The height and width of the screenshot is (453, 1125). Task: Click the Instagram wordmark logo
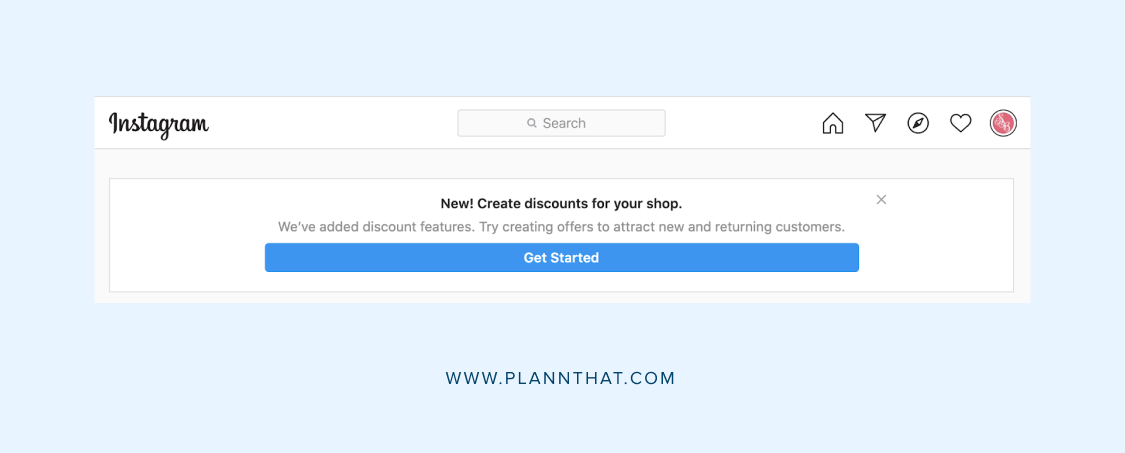point(159,125)
